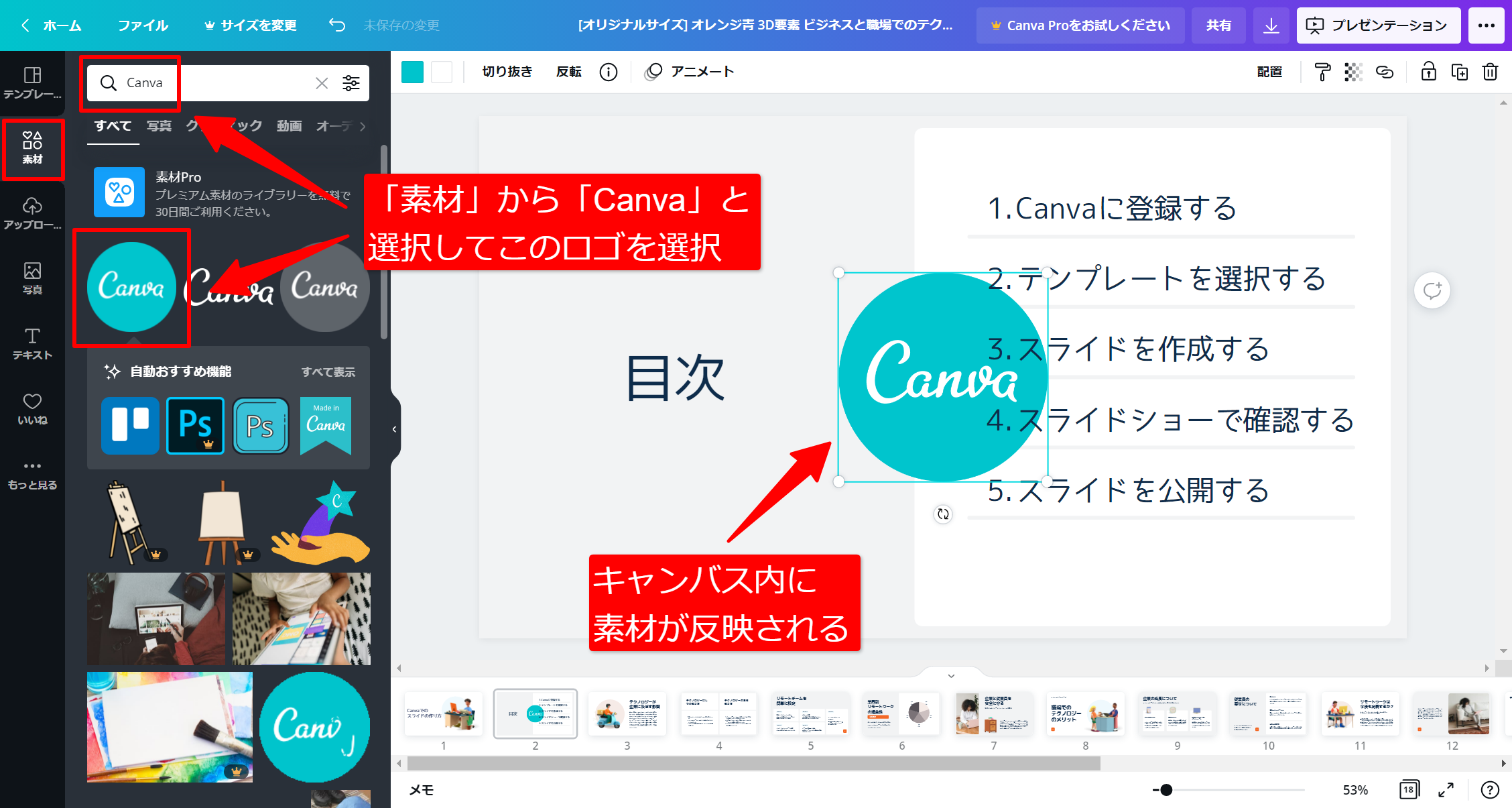
Task: Open the 写真 photos sidebar panel
Action: (x=32, y=278)
